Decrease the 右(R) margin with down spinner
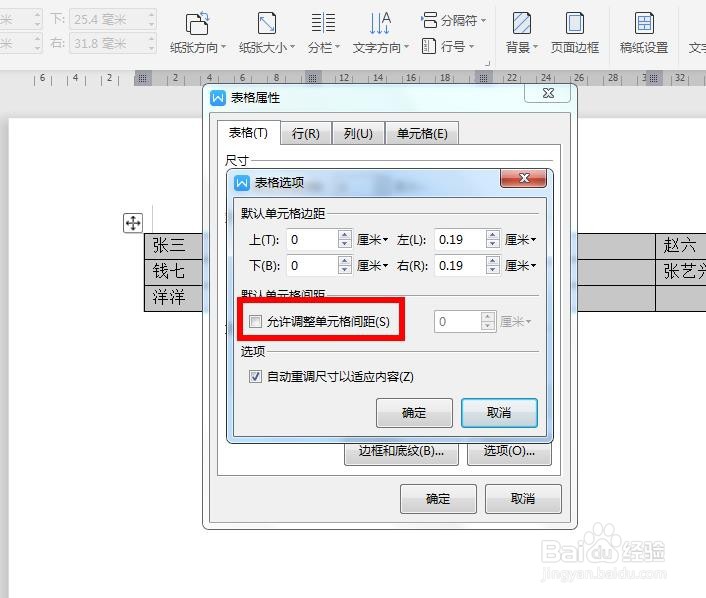The width and height of the screenshot is (706, 598). (493, 270)
